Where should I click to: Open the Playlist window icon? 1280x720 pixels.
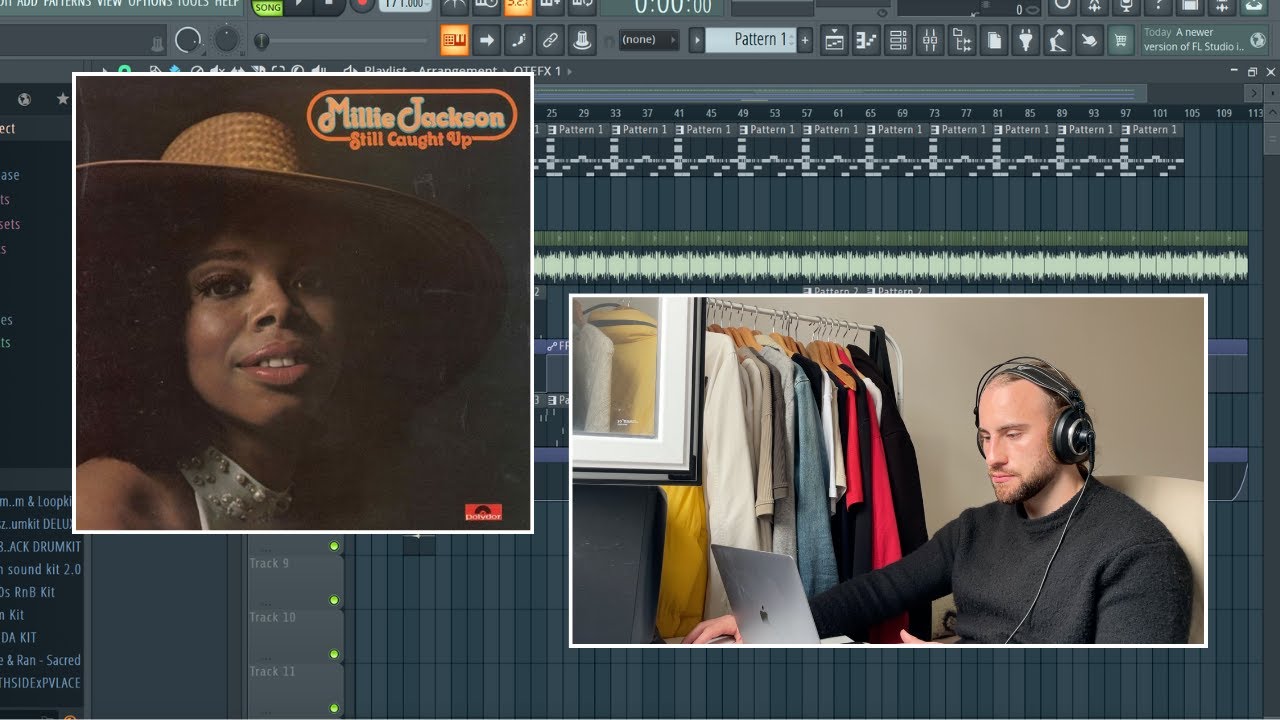pyautogui.click(x=834, y=40)
